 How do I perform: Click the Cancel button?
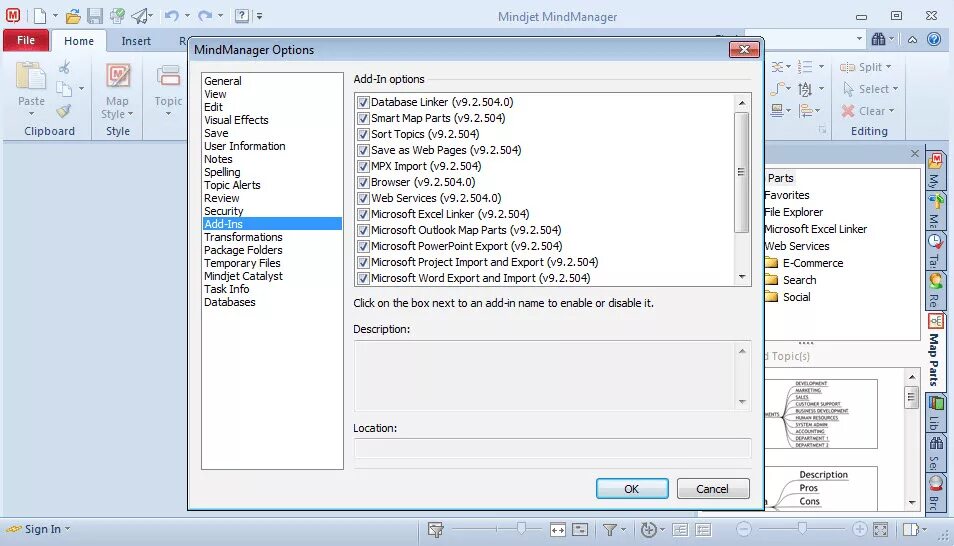tap(713, 489)
